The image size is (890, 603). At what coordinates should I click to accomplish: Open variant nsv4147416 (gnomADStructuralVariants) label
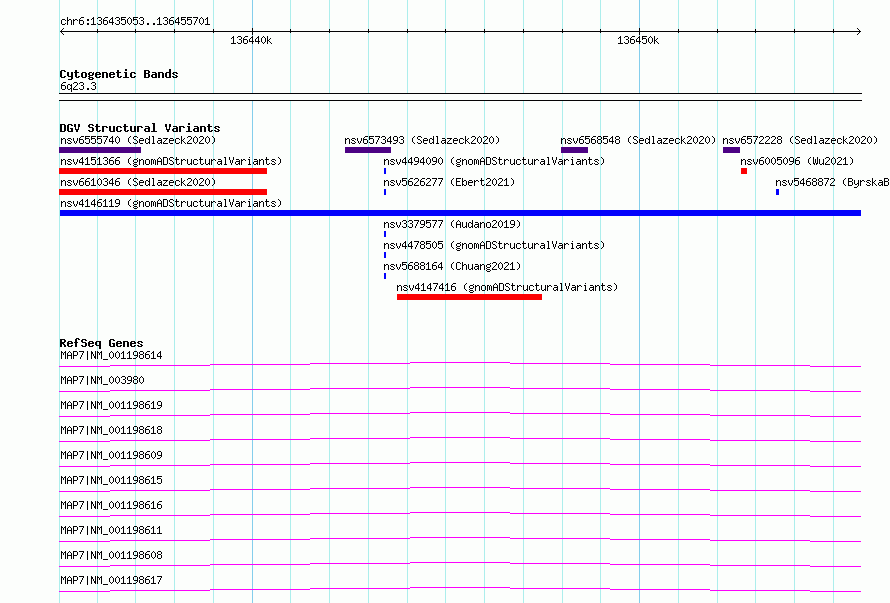tap(507, 287)
